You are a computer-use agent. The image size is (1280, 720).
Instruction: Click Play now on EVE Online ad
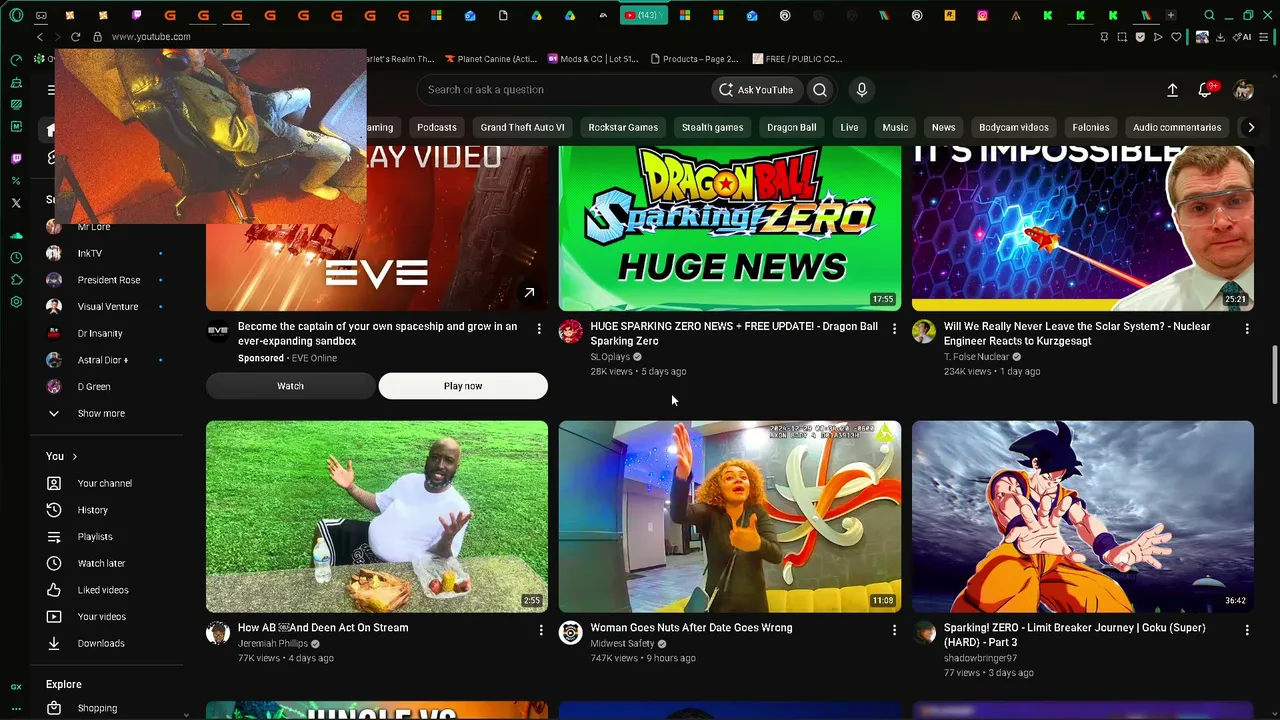(463, 386)
